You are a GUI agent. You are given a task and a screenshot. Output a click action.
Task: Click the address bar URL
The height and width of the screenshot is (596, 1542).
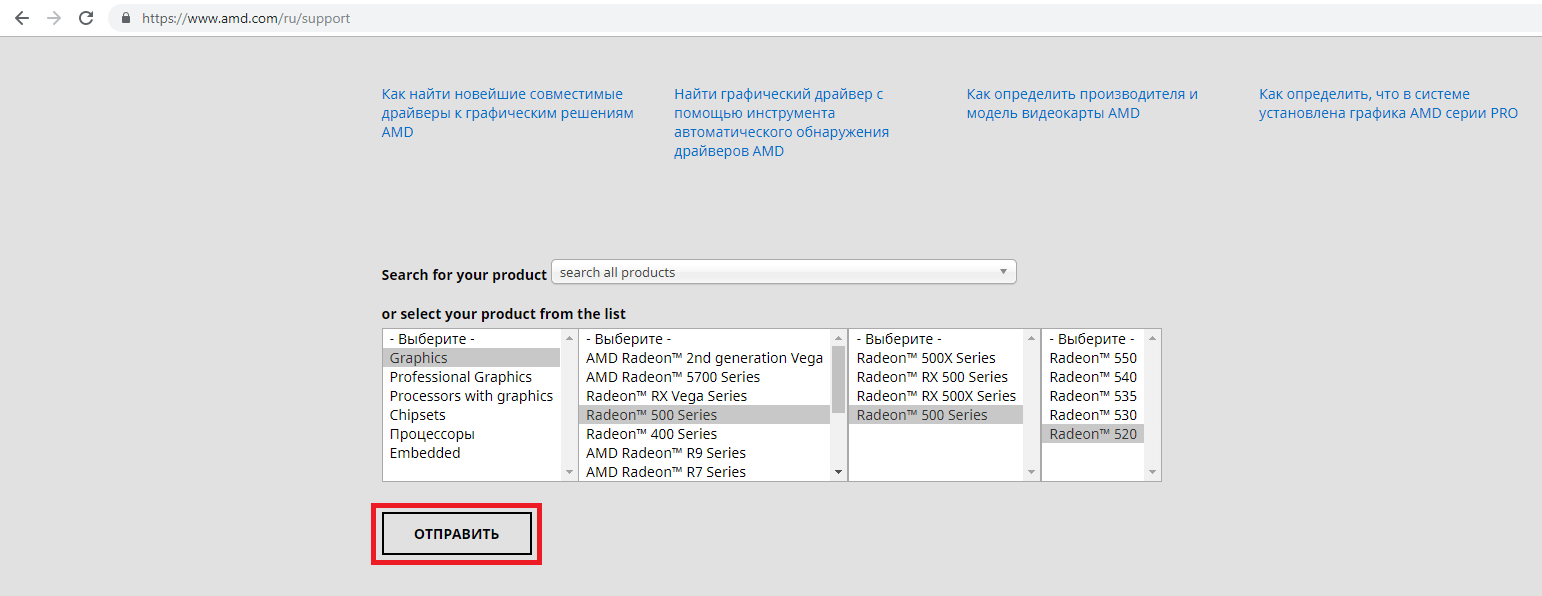click(x=246, y=18)
